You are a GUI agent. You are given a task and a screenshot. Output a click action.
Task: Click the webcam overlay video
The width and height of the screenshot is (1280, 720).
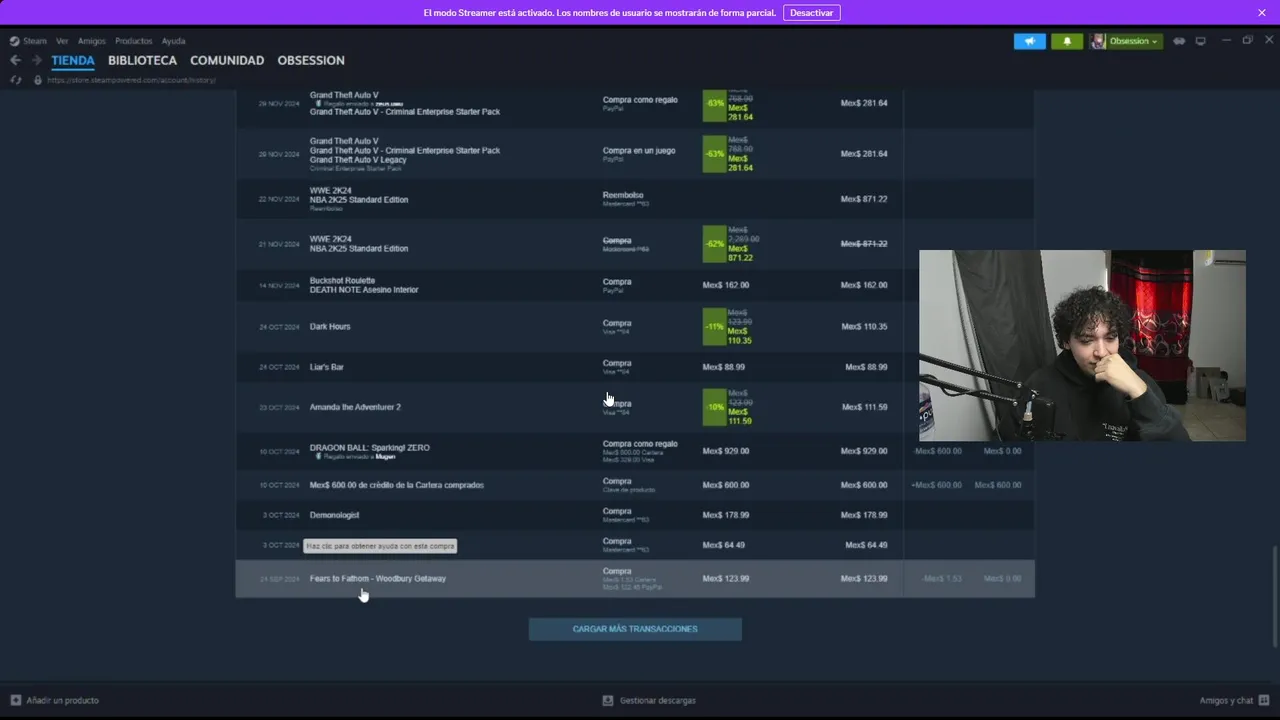[1082, 345]
